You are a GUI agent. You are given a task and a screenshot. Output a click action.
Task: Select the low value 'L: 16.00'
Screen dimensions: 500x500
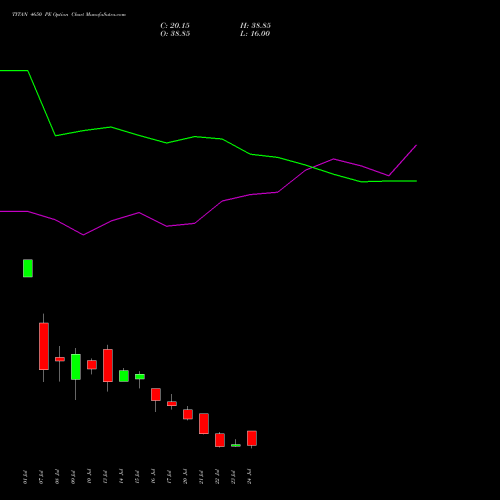point(255,34)
